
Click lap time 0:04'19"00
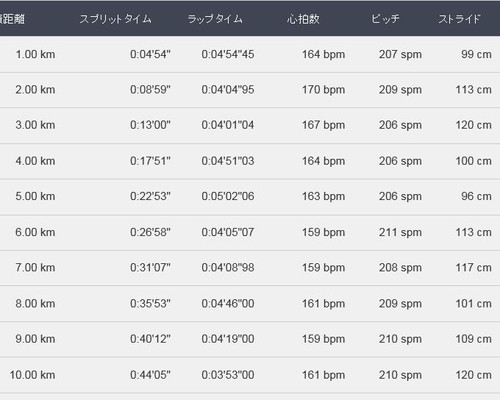pyautogui.click(x=228, y=339)
